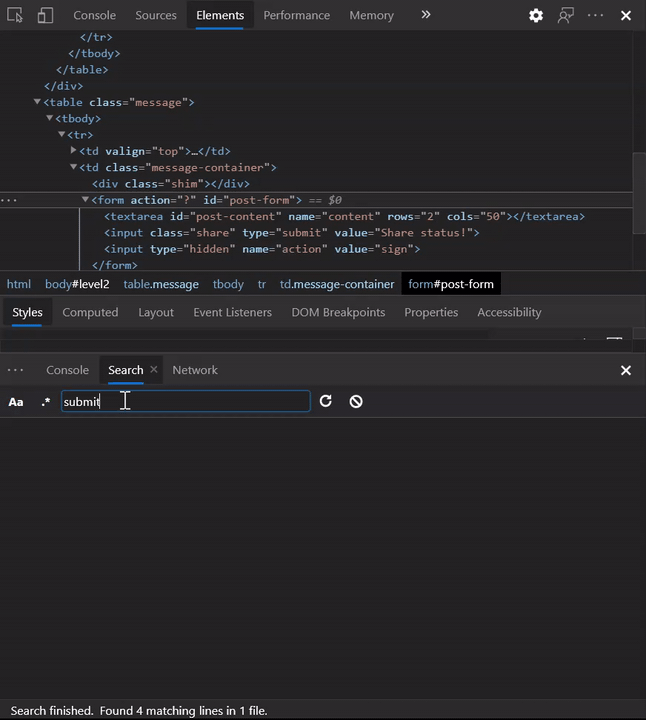Toggle regular expression search option
The image size is (646, 720).
point(45,402)
